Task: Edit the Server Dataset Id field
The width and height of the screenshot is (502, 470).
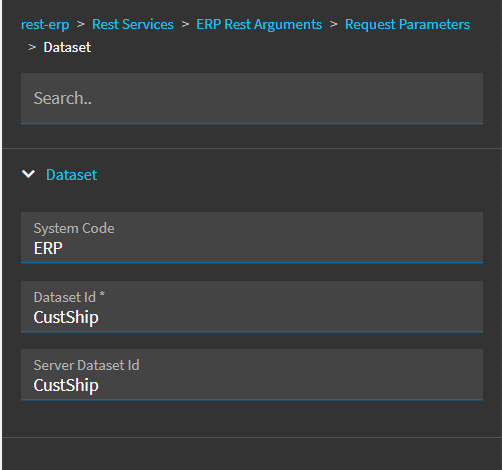Action: [x=252, y=374]
